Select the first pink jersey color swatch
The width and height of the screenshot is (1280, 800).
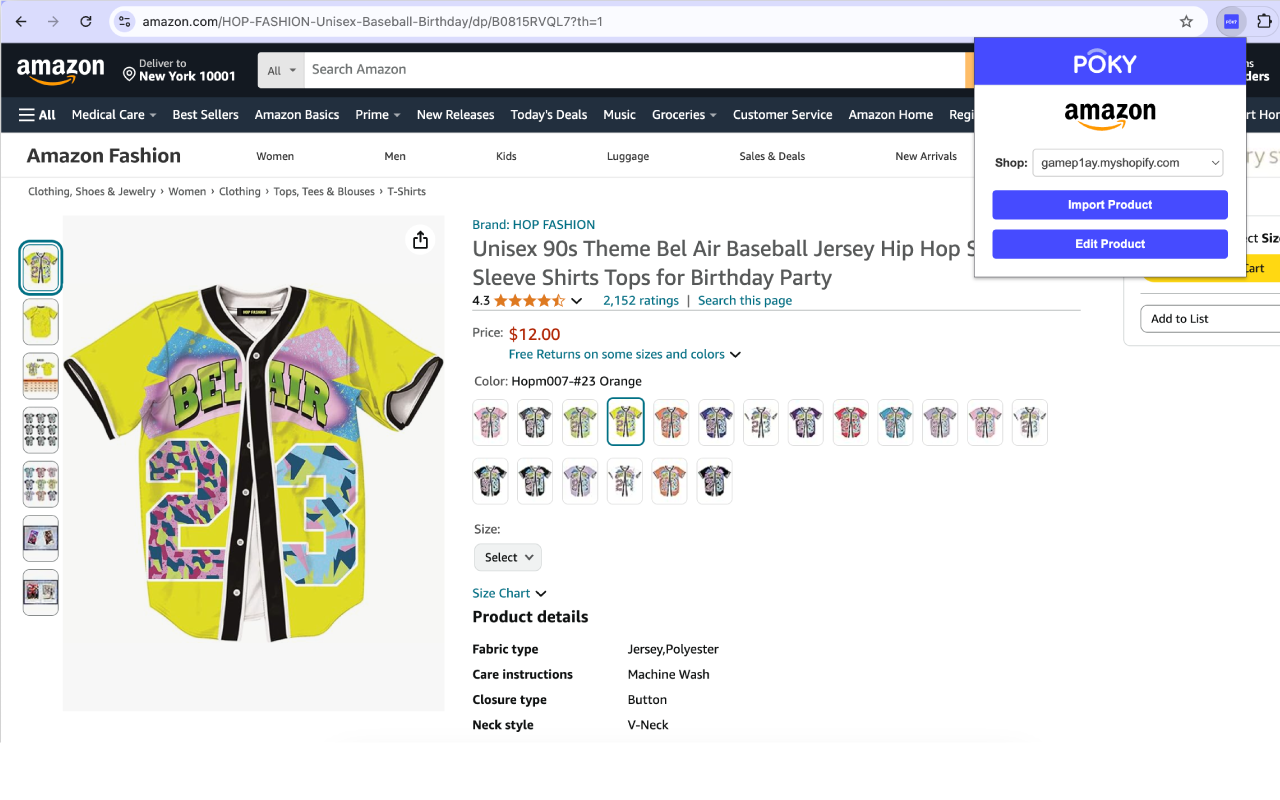(x=490, y=421)
